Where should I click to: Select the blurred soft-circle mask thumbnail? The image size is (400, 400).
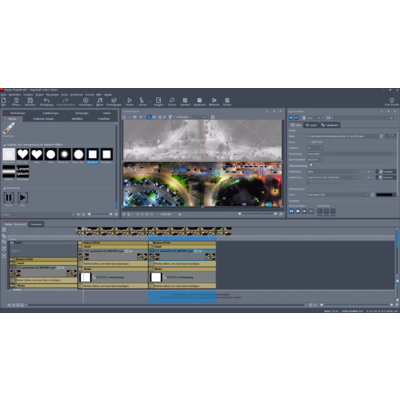click(x=65, y=154)
